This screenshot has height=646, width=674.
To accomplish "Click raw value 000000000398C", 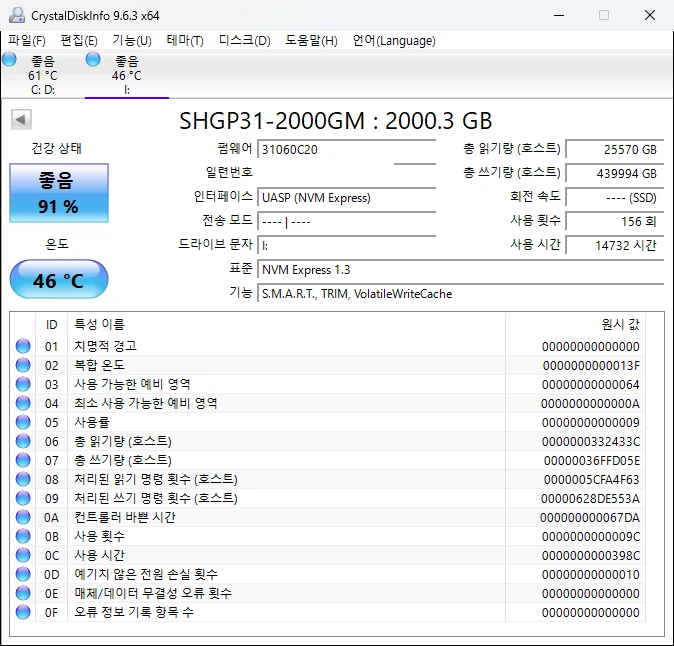I will pos(591,556).
